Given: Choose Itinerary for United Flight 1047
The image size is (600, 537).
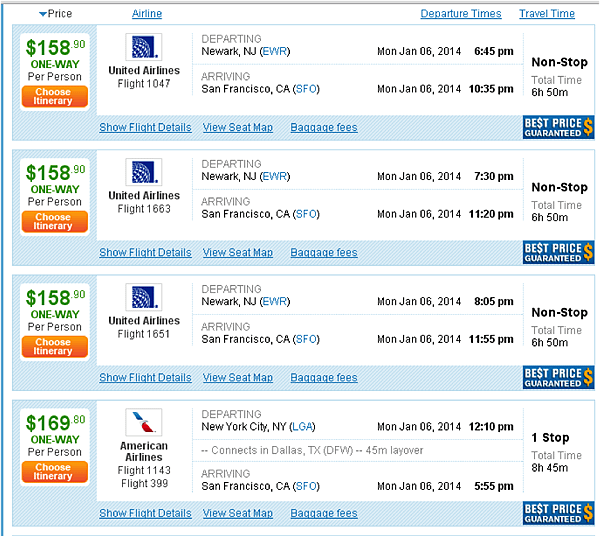Looking at the screenshot, I should coord(55,96).
